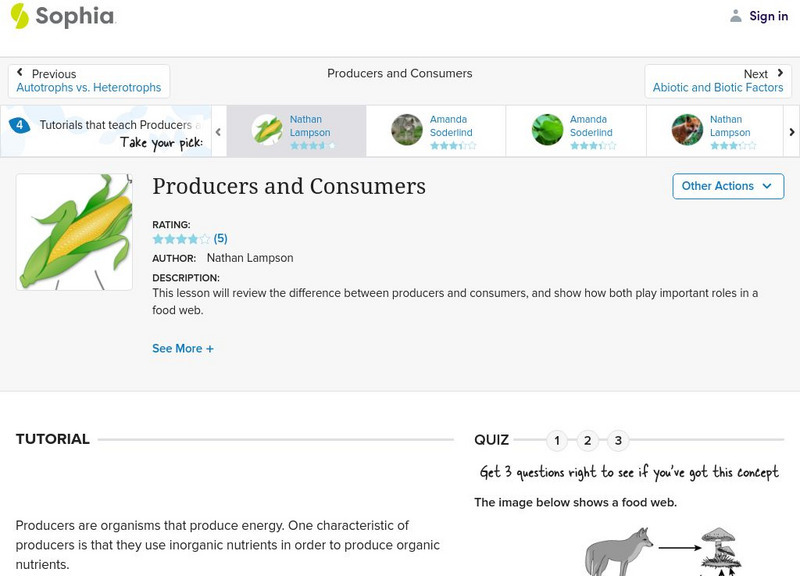Select first Amanda Soderlind tutorial thumbnail
This screenshot has height=576, width=800.
tap(407, 130)
